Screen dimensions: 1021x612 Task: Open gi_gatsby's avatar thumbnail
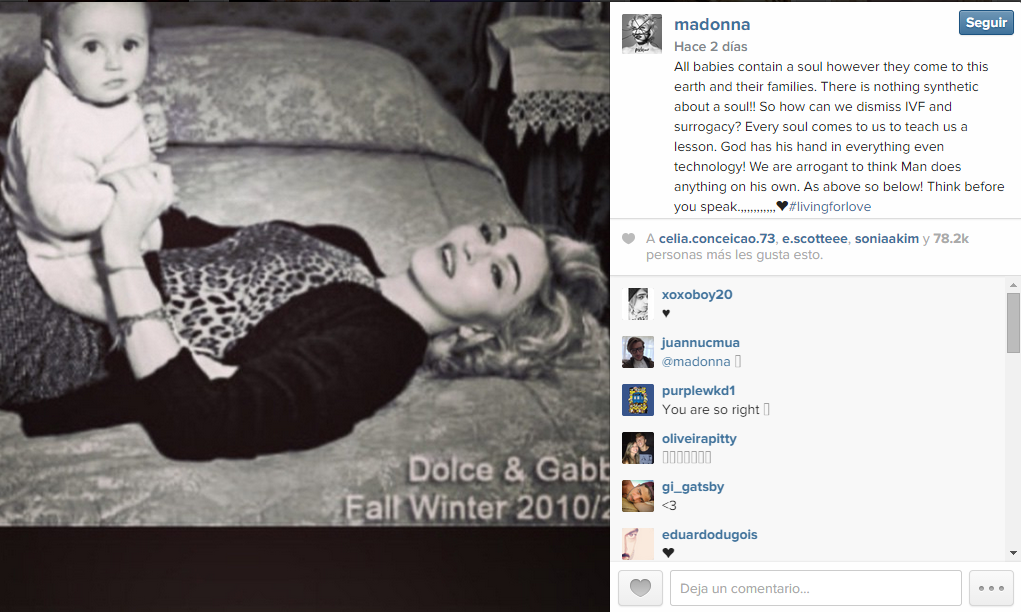(x=637, y=496)
